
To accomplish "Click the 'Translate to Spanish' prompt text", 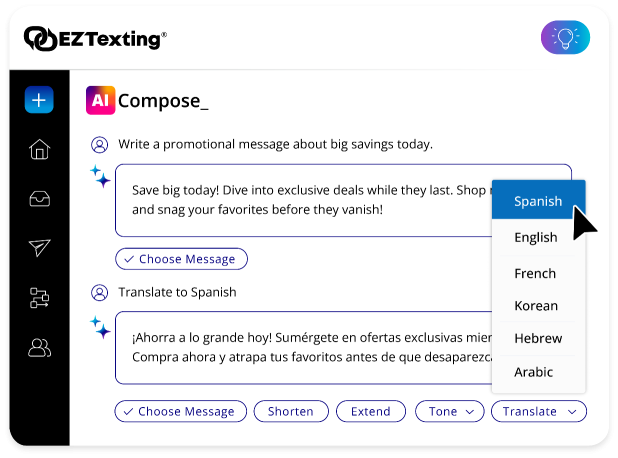I will 177,292.
